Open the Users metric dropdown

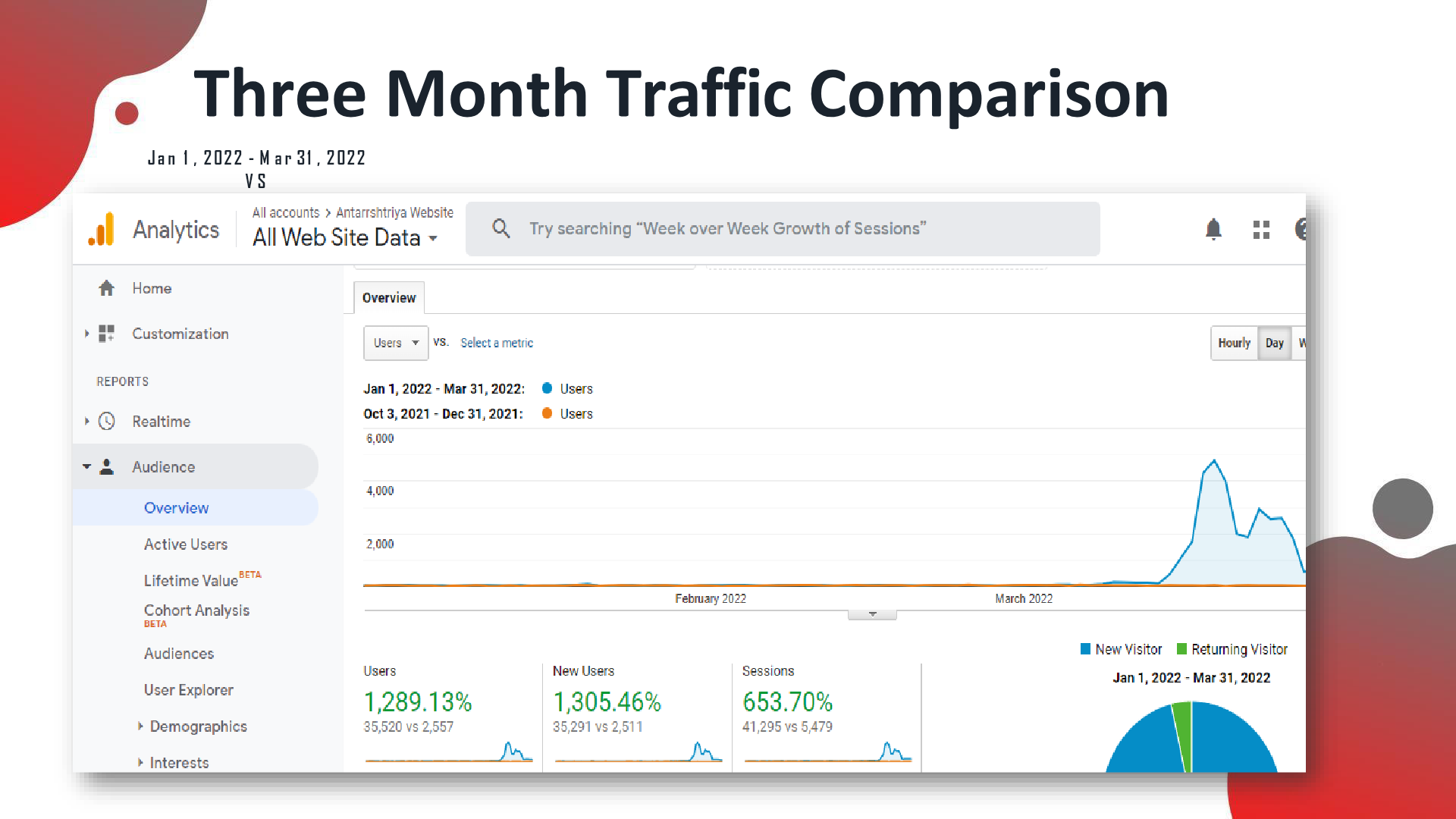(x=396, y=343)
